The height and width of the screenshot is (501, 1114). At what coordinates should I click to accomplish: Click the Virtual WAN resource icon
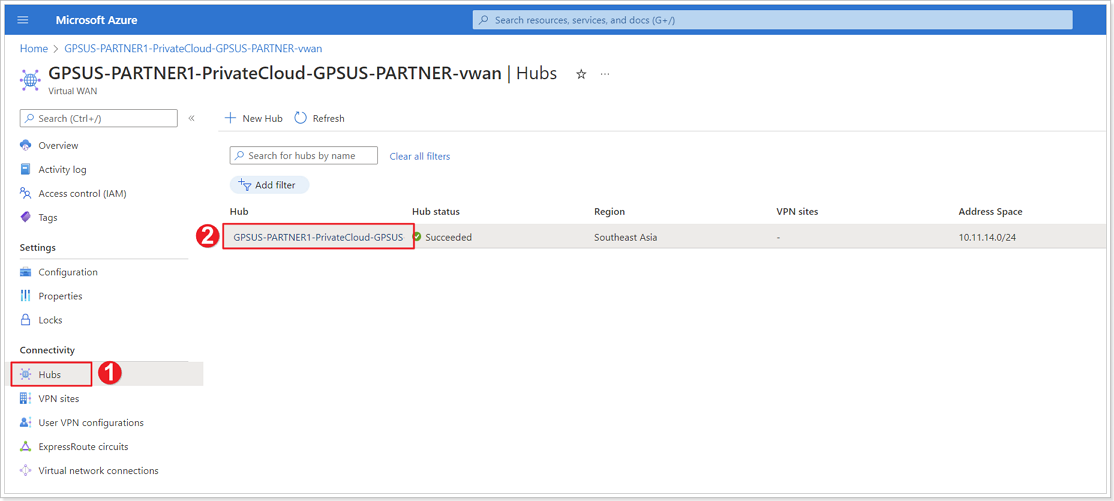[30, 80]
